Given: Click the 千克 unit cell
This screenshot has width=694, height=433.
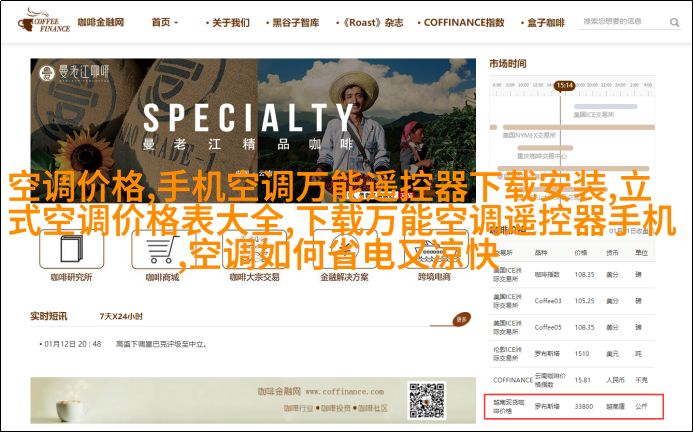Looking at the screenshot, I should pyautogui.click(x=641, y=380).
